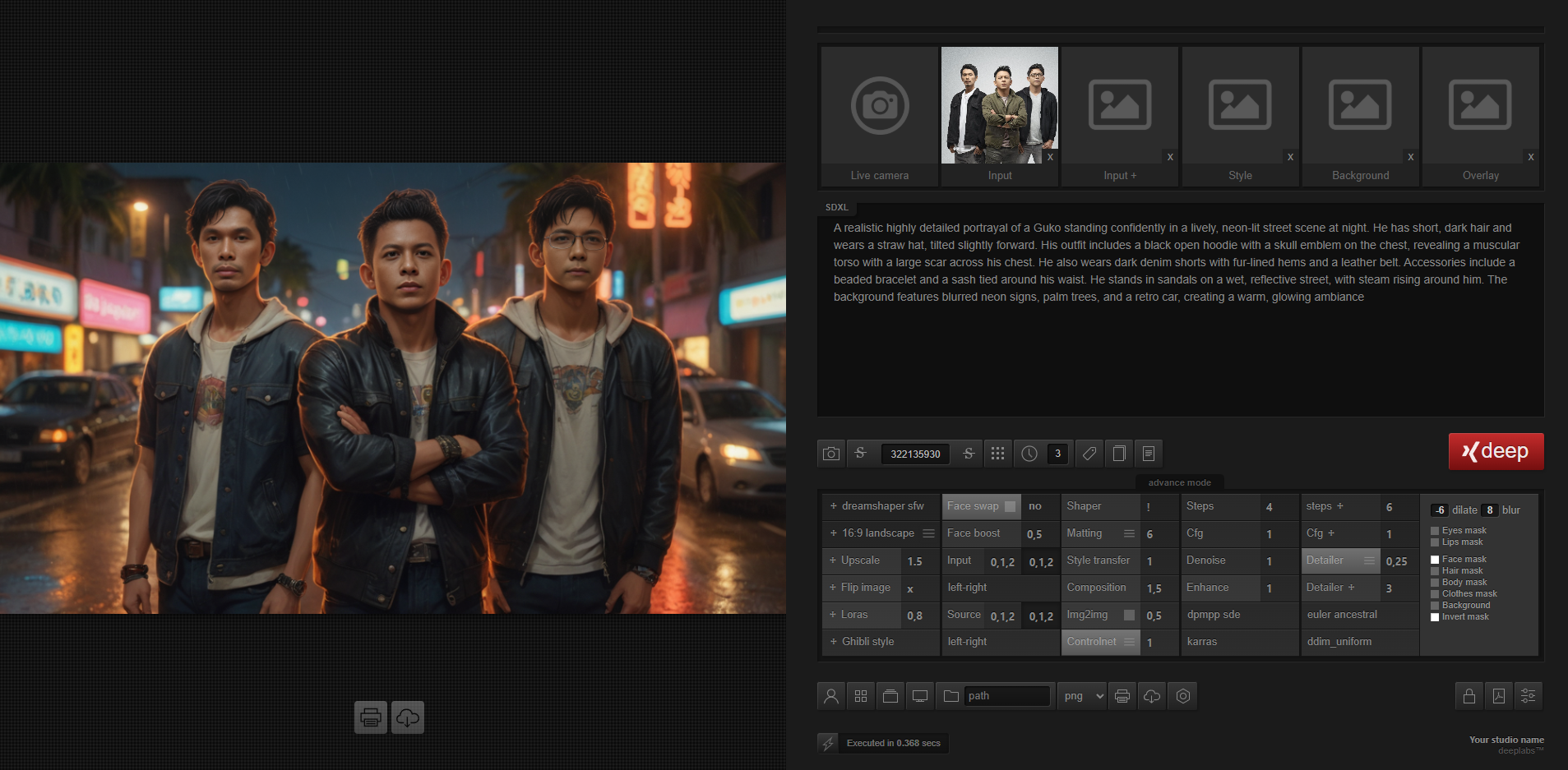
Task: Clear the Background slot with its x
Action: coord(1410,157)
